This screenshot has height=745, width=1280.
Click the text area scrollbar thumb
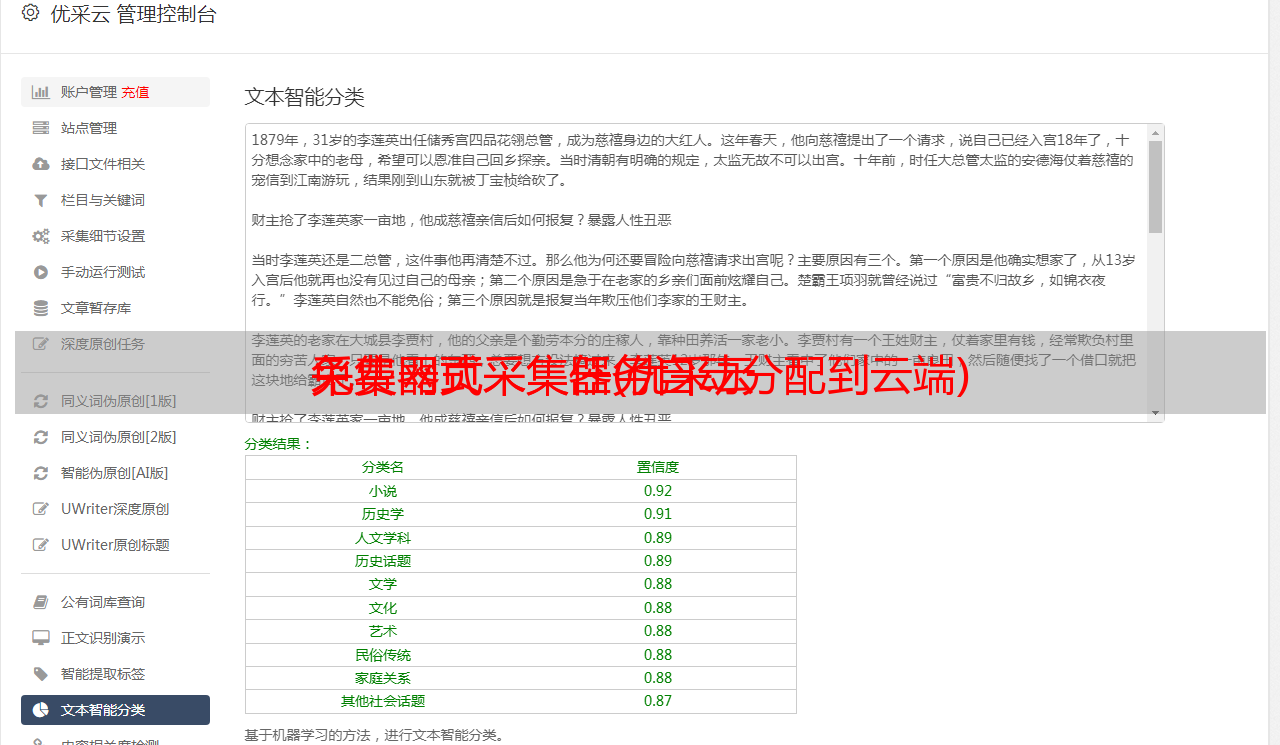tap(1155, 186)
